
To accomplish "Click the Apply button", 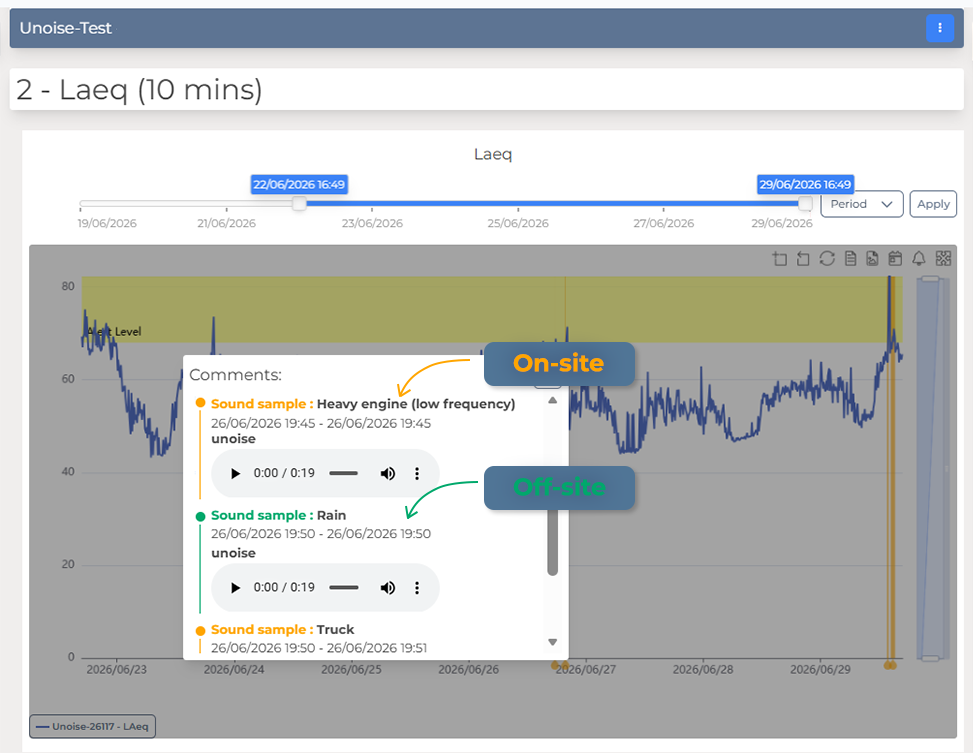I will click(933, 204).
